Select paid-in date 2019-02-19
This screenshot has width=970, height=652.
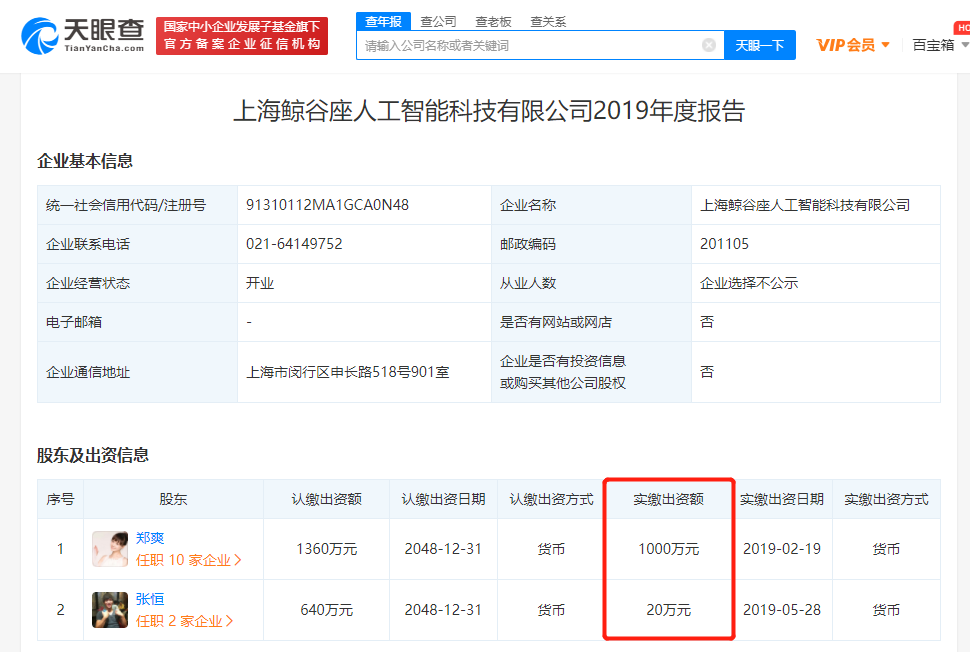[782, 549]
